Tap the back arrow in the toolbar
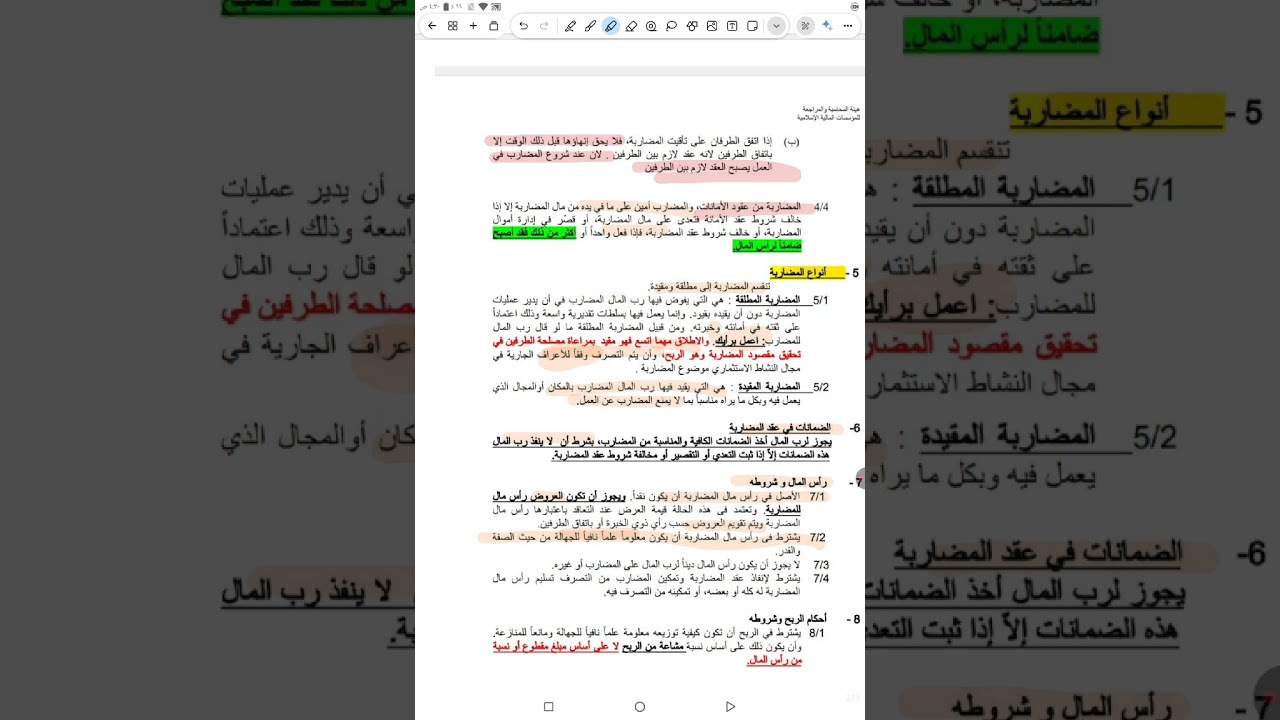This screenshot has height=720, width=1280. [x=431, y=26]
